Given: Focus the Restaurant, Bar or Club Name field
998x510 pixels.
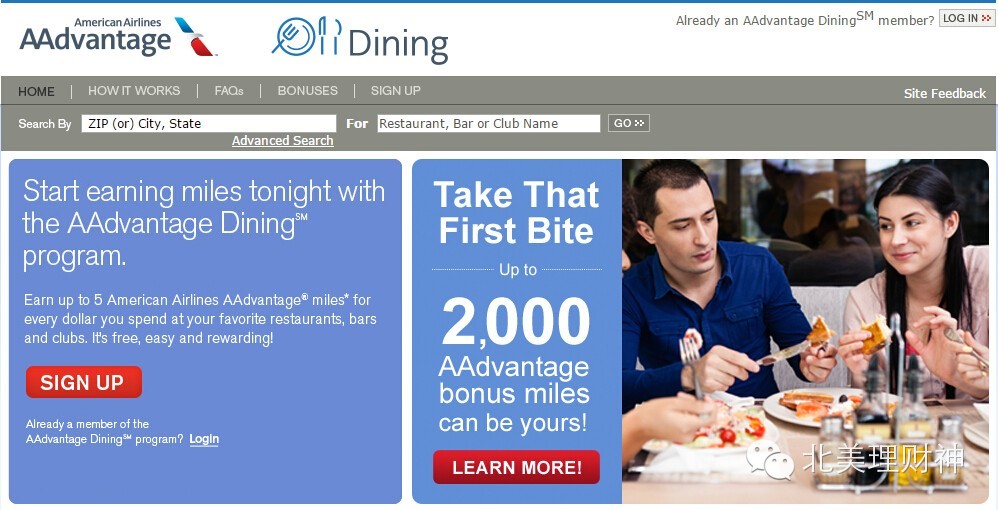Looking at the screenshot, I should (488, 124).
